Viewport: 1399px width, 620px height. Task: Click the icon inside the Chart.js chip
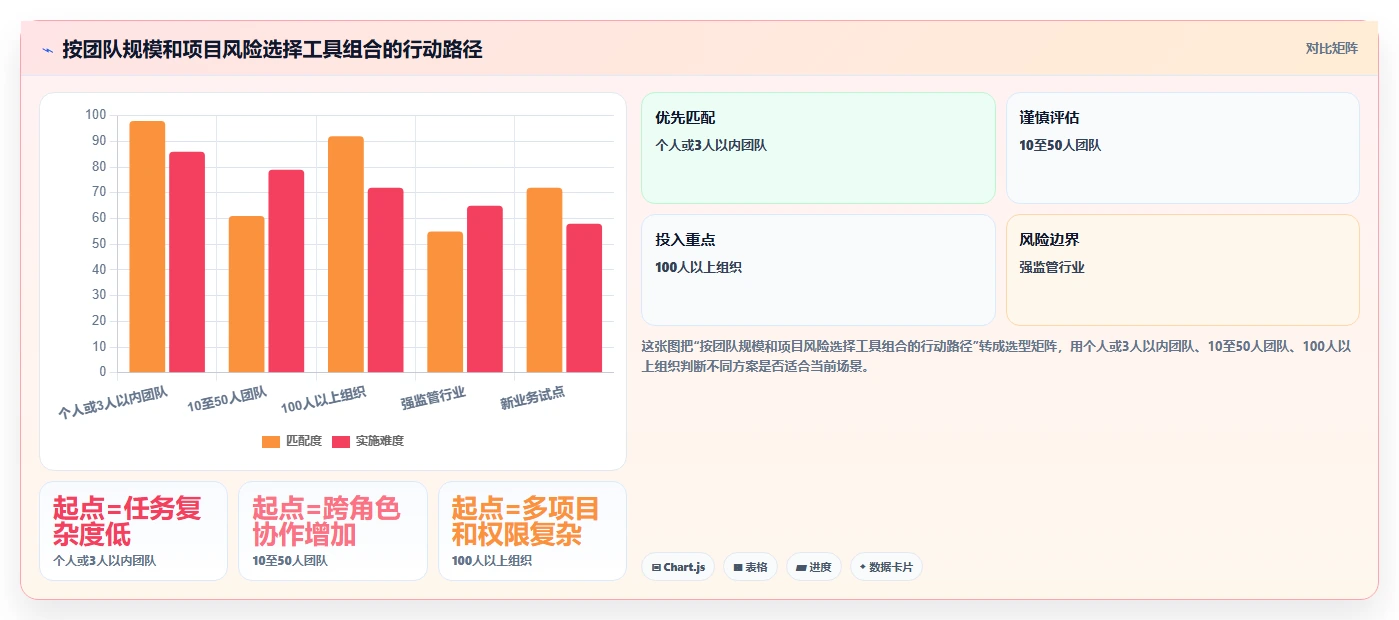[x=656, y=567]
